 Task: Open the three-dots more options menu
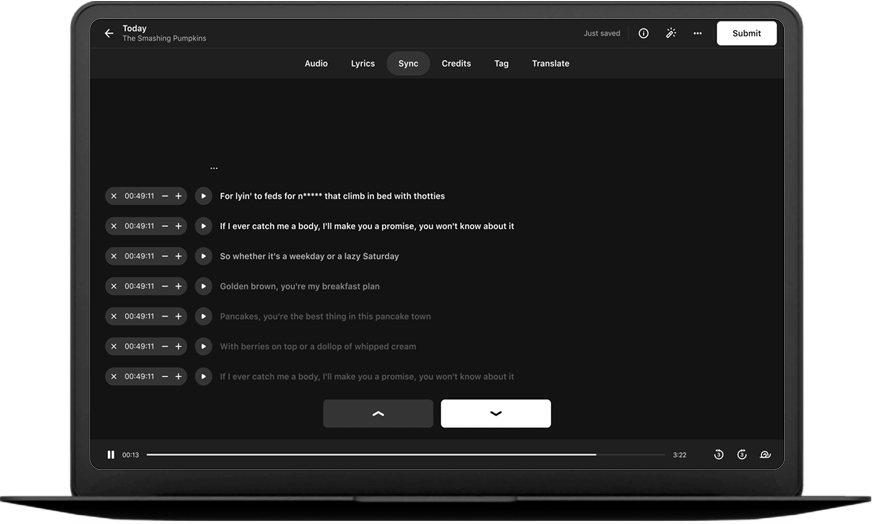coord(697,33)
